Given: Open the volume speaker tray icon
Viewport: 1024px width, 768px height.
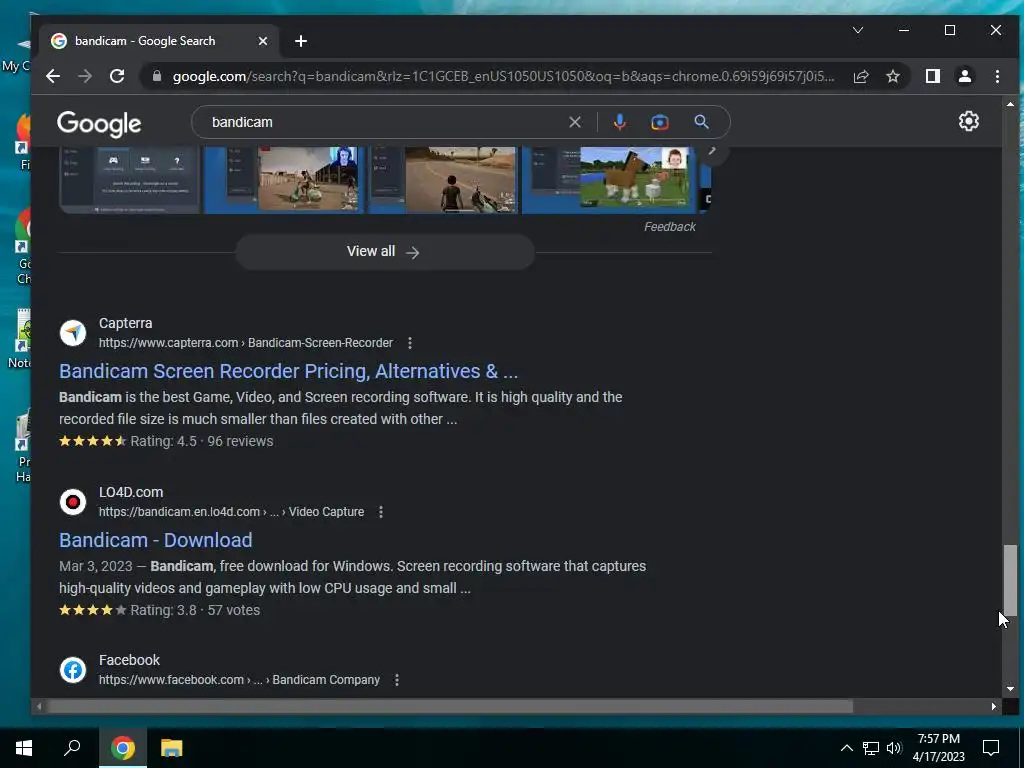Looking at the screenshot, I should click(x=894, y=748).
